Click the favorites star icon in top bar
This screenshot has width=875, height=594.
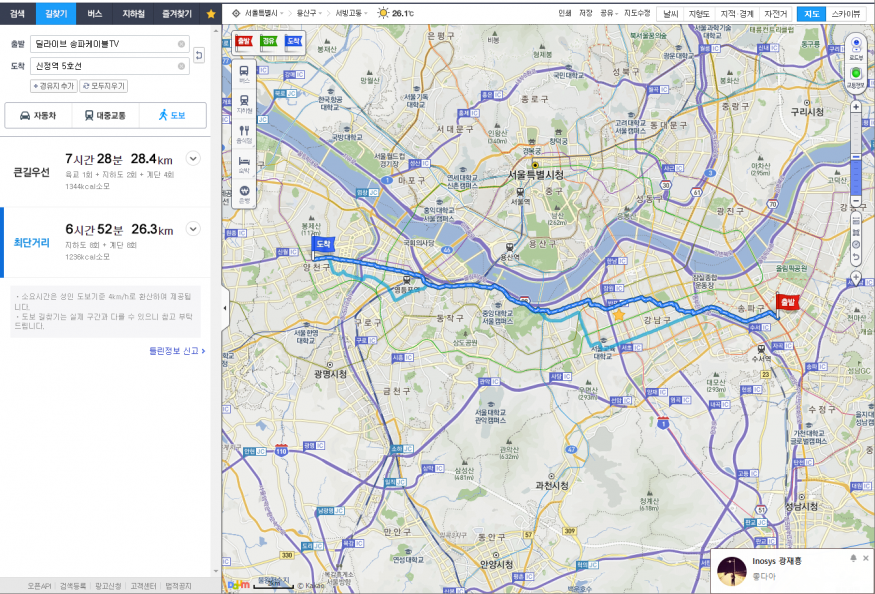(210, 13)
